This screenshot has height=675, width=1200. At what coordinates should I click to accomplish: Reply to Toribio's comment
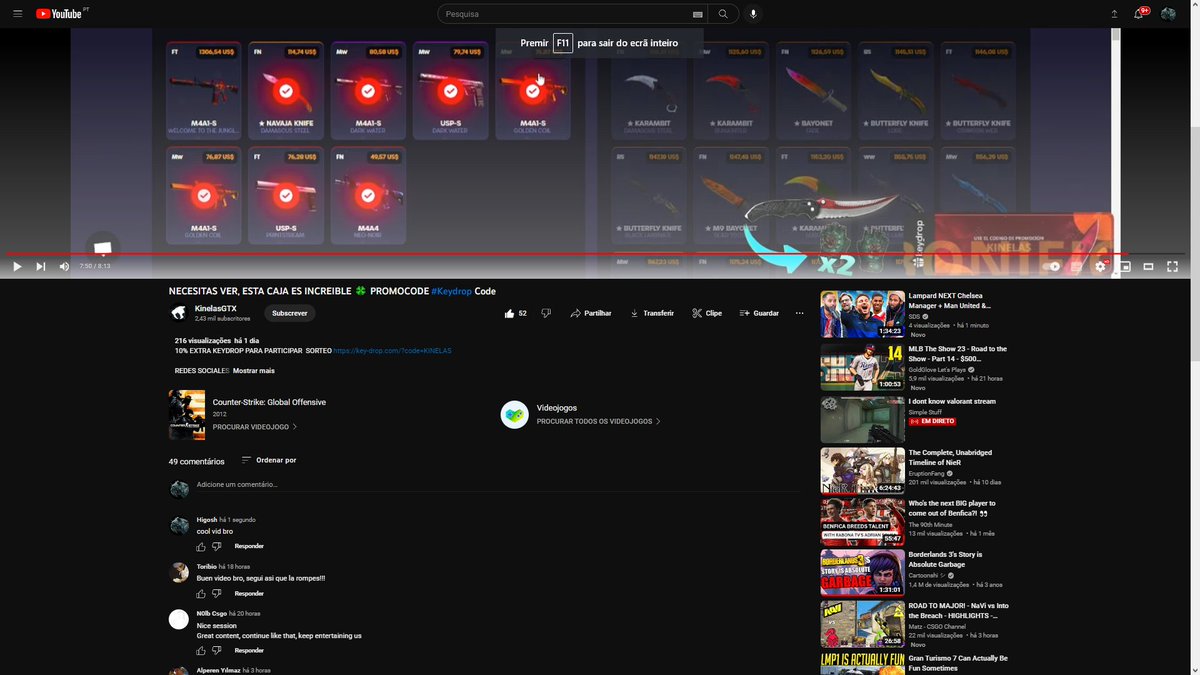coord(249,594)
